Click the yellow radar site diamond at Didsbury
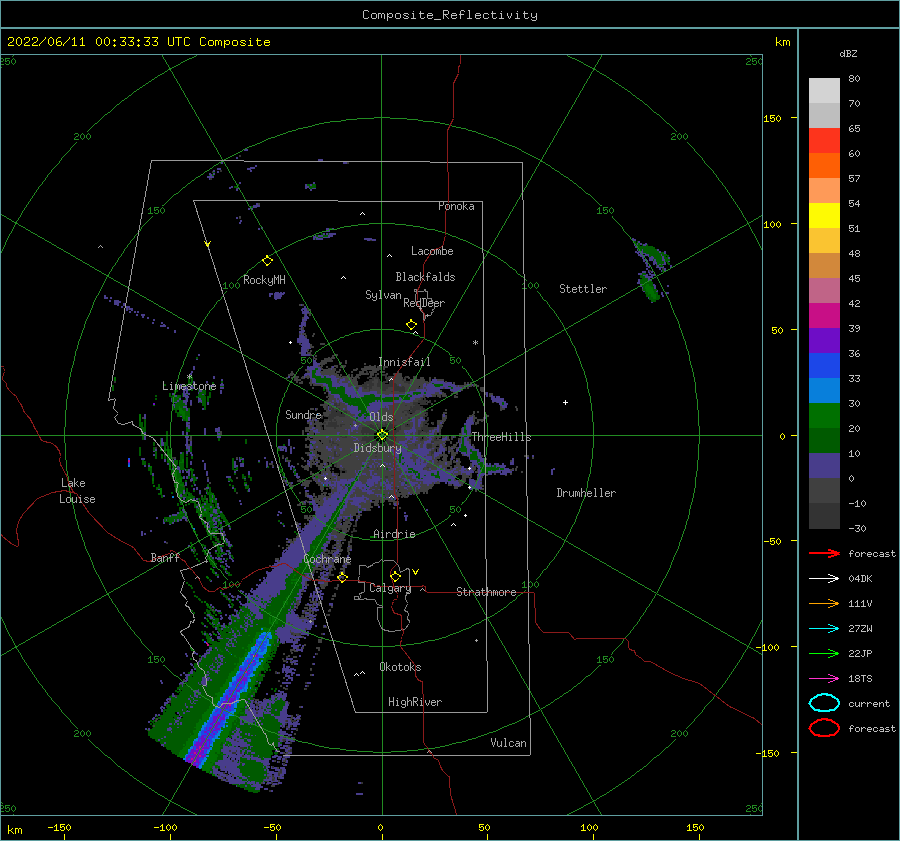Image resolution: width=900 pixels, height=841 pixels. [x=382, y=435]
